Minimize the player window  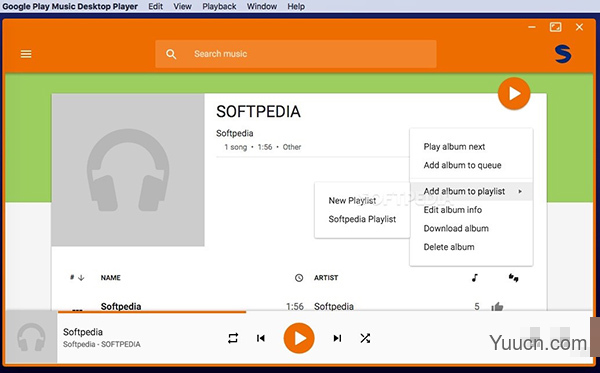532,27
